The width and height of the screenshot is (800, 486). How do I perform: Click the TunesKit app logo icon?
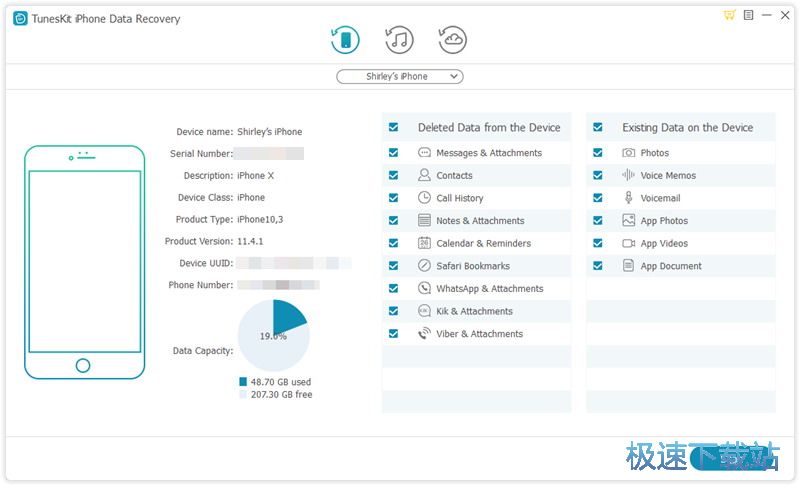tap(20, 19)
